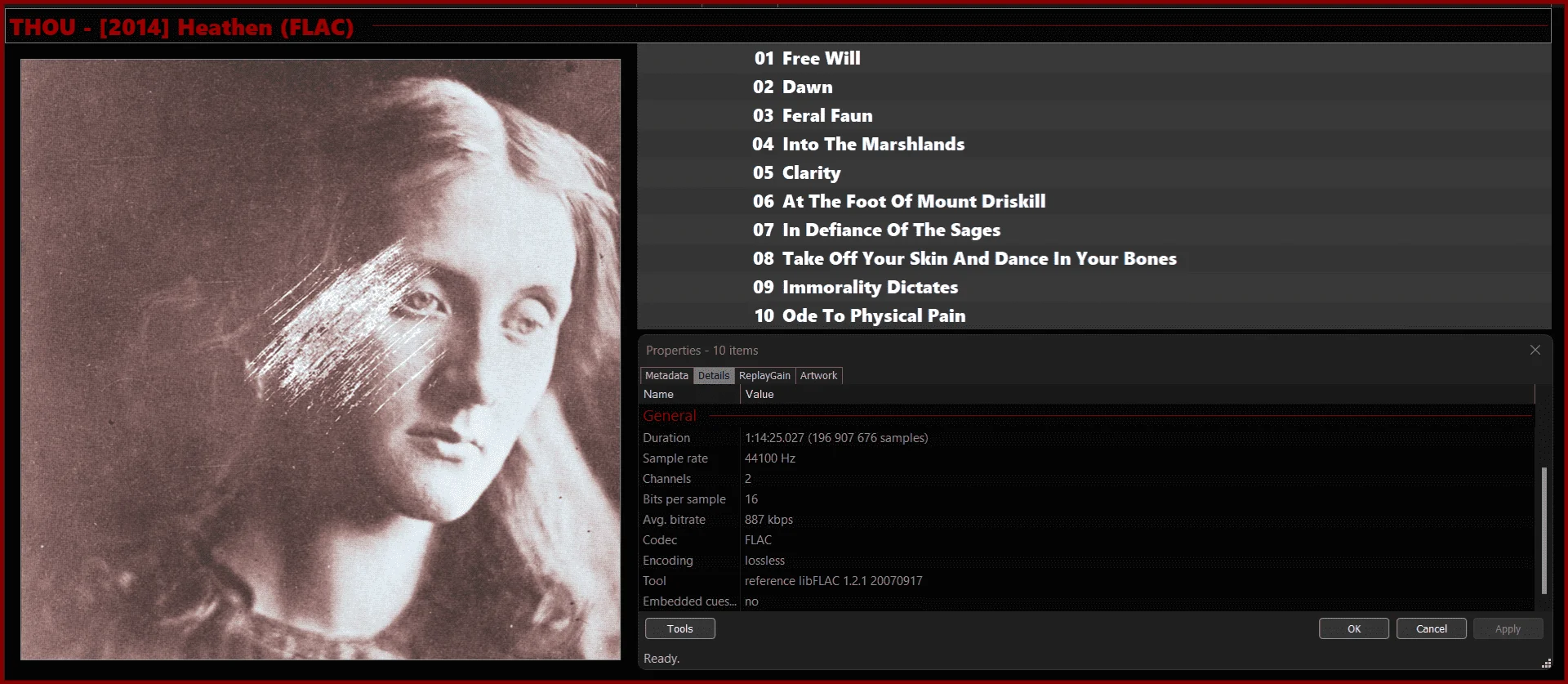Viewport: 1568px width, 684px height.
Task: Click the Name column header
Action: click(x=689, y=394)
